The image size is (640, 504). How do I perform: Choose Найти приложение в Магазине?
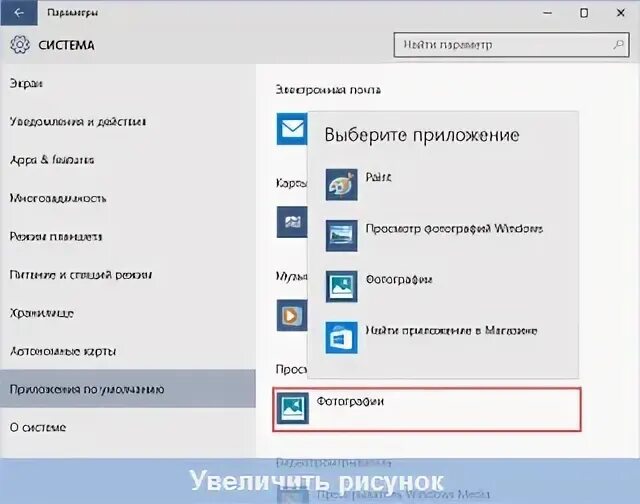click(443, 337)
